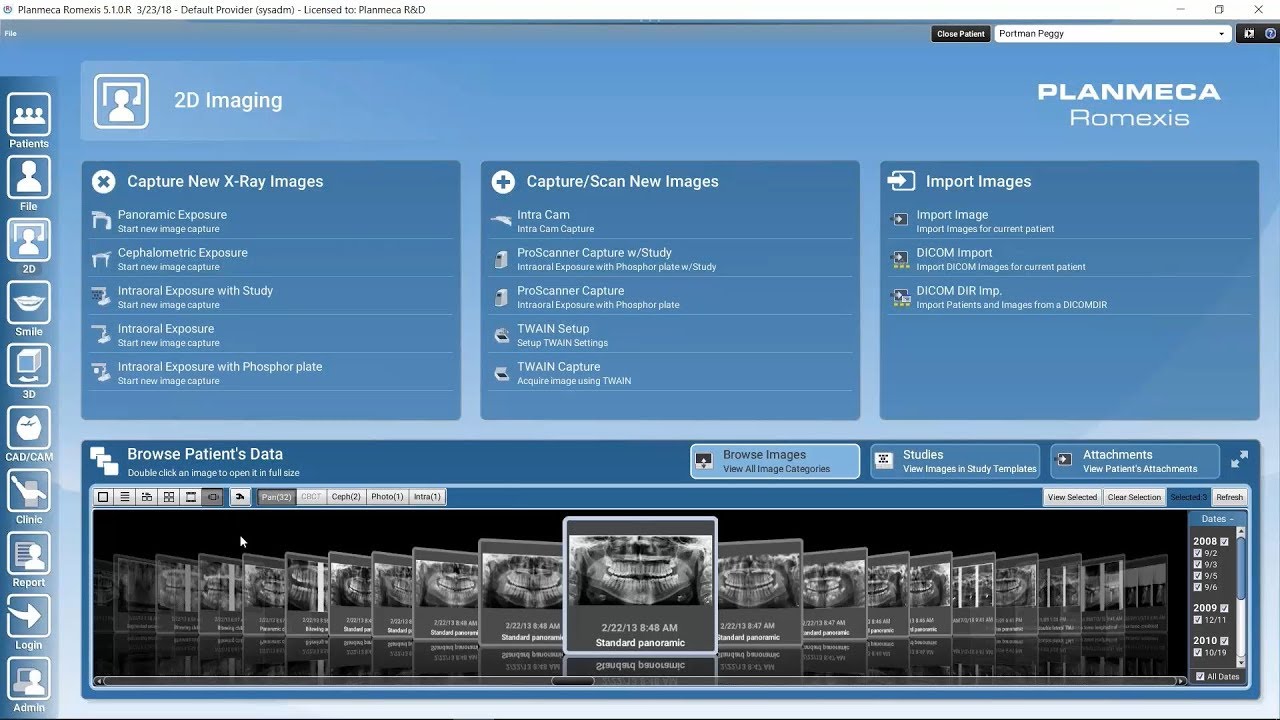The image size is (1280, 720).
Task: Acquire image with TWAIN Capture
Action: (670, 373)
